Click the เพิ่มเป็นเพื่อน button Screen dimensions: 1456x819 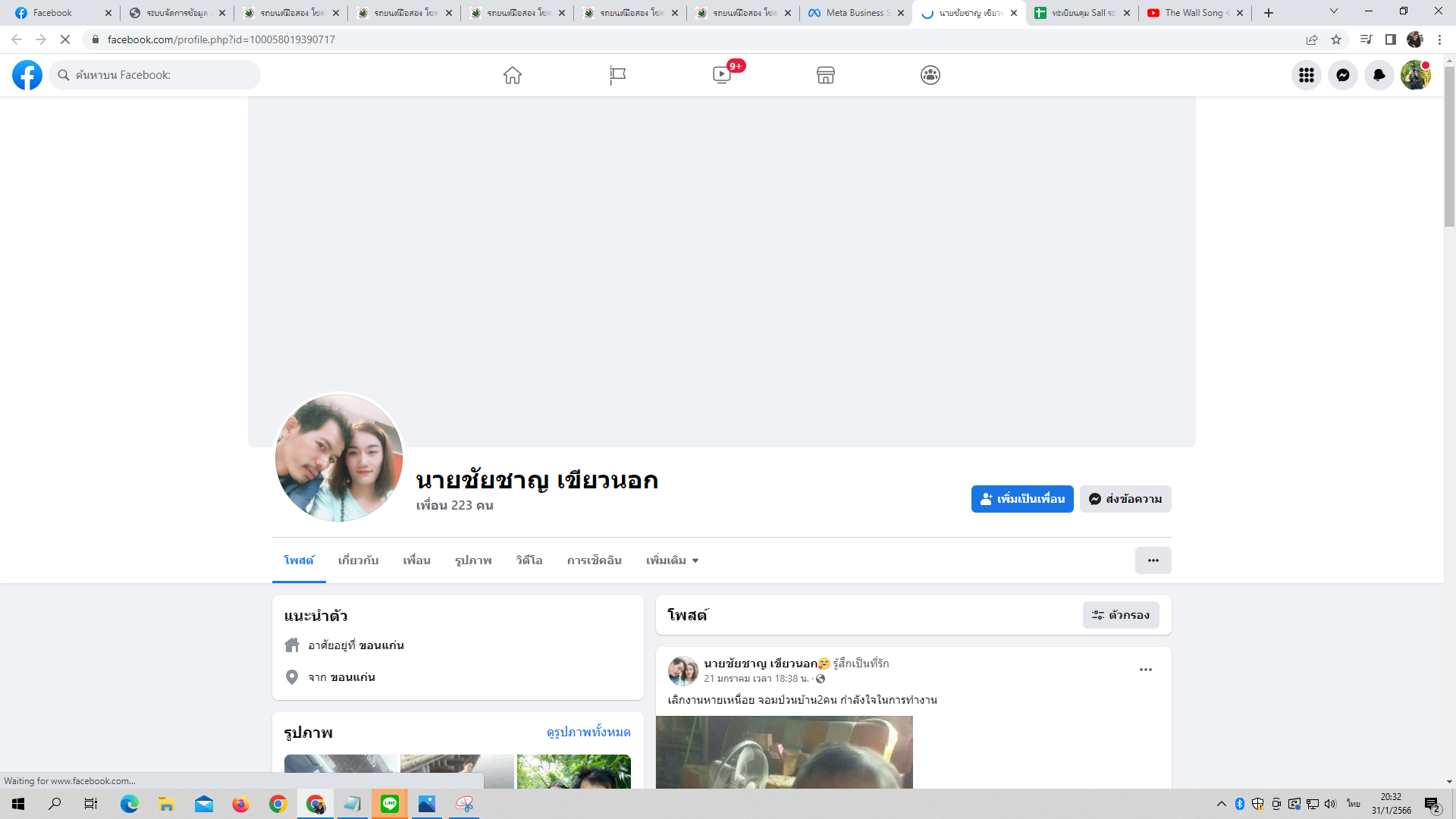click(x=1022, y=499)
